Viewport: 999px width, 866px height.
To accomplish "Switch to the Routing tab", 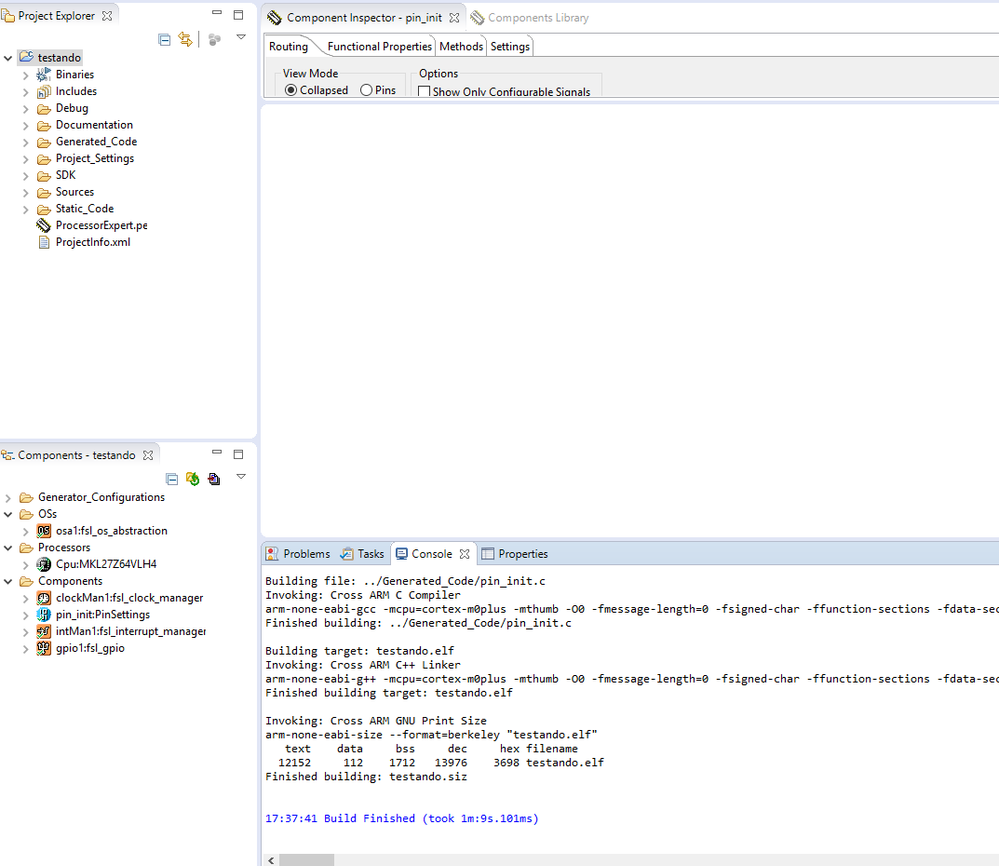I will point(288,47).
